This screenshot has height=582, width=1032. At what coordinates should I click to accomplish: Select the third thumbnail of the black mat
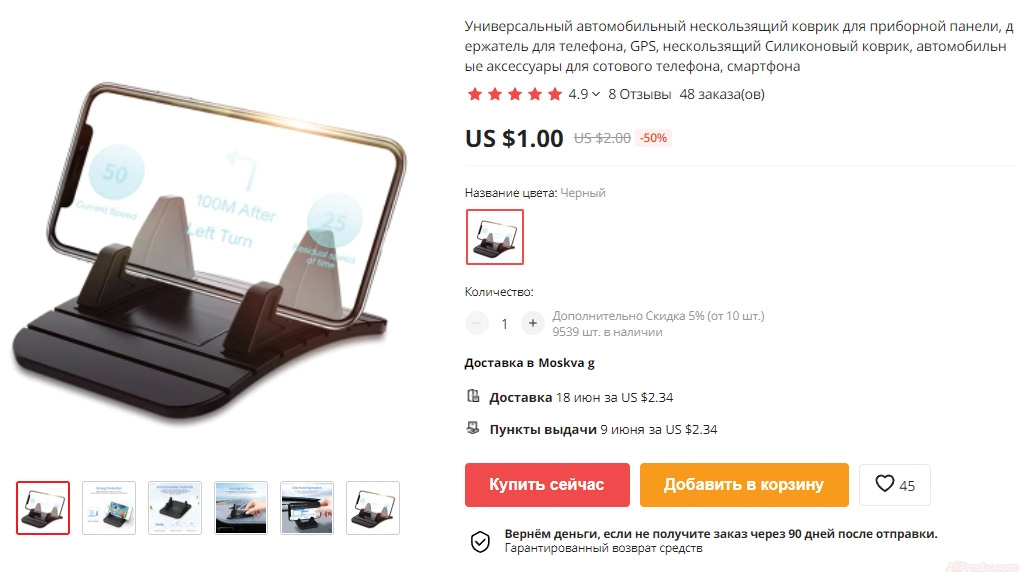[x=174, y=508]
